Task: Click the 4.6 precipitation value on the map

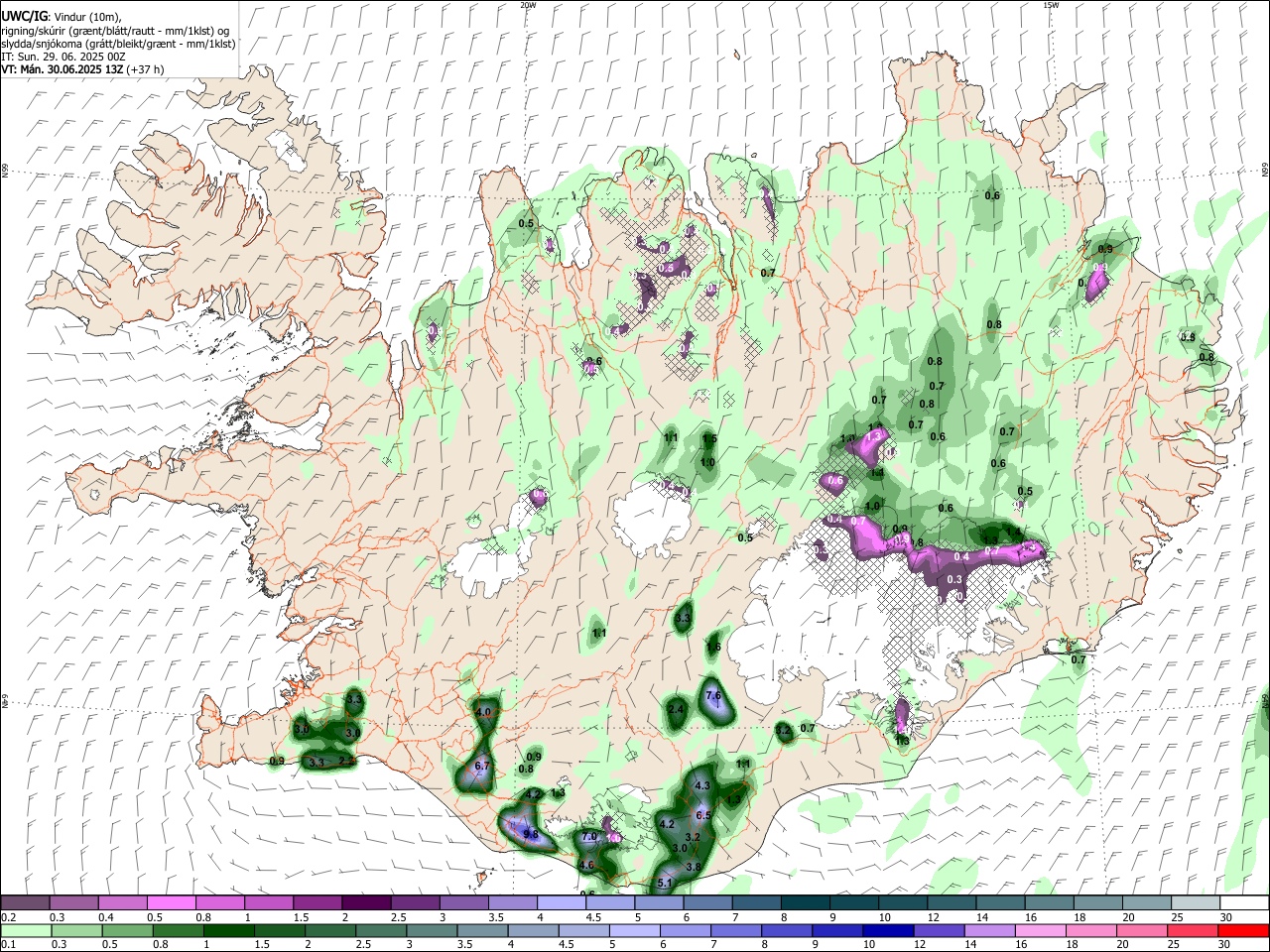Action: pos(585,865)
